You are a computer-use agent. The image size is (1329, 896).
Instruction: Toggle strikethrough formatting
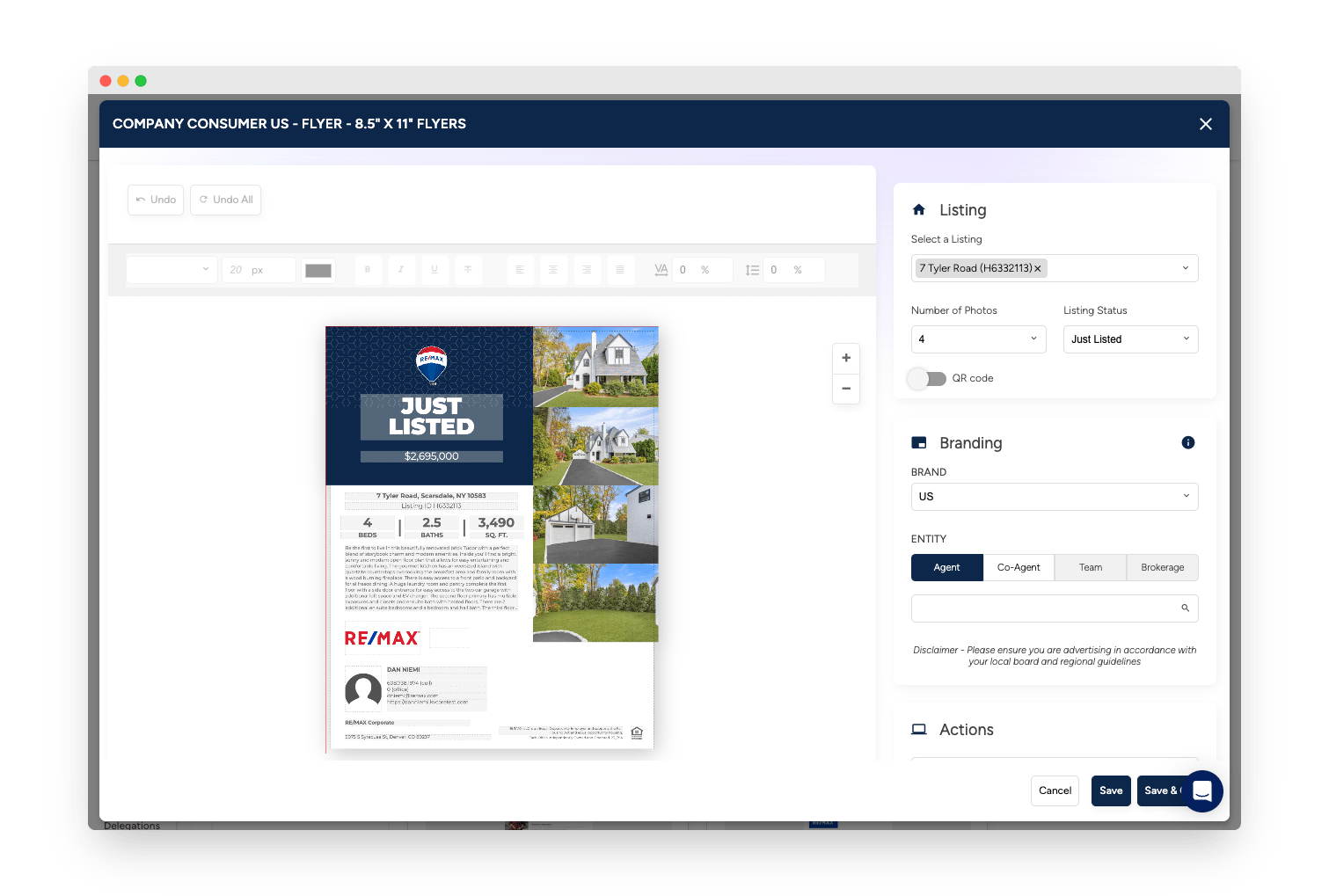coord(468,270)
